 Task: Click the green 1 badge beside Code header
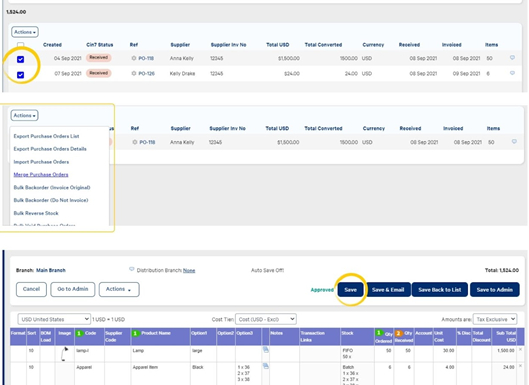79,333
